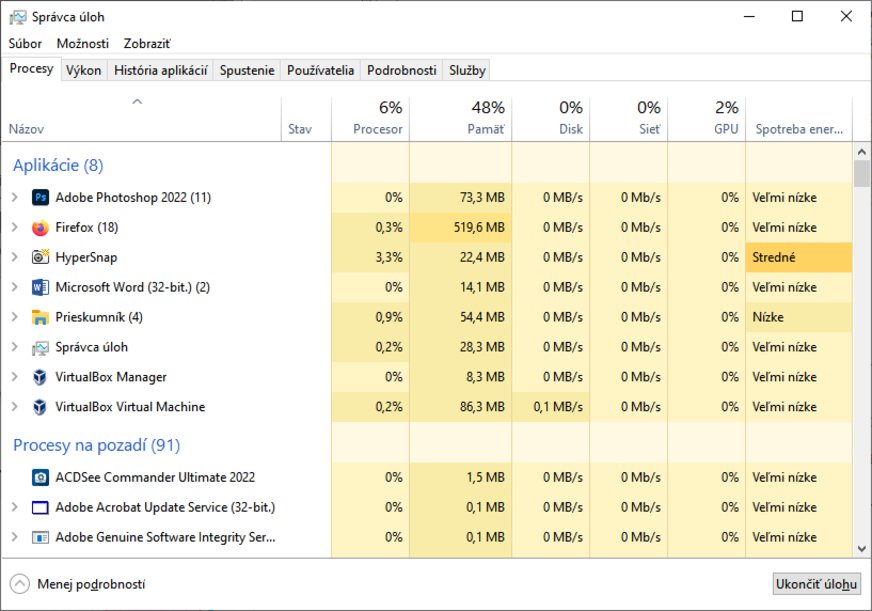The width and height of the screenshot is (872, 611).
Task: Expand the Prieskumník process group
Action: (15, 317)
